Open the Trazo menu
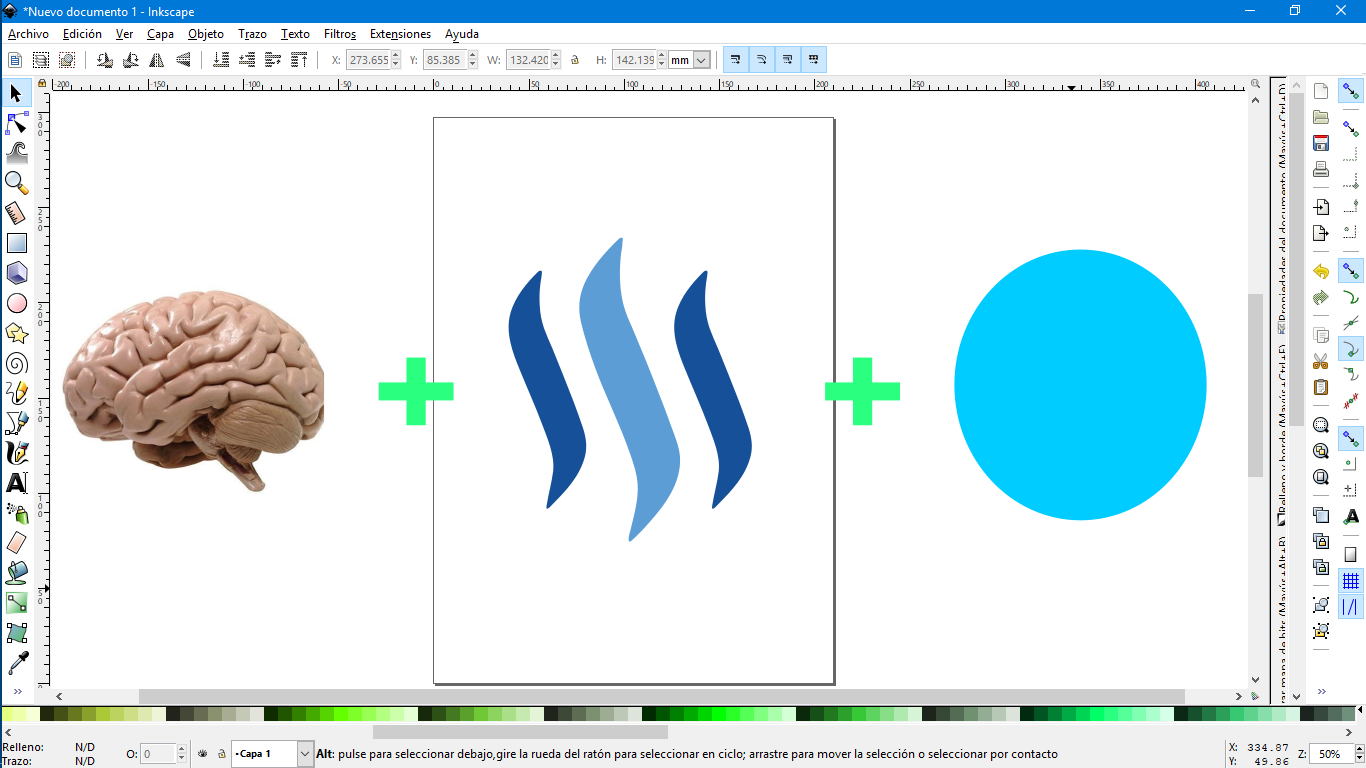The image size is (1366, 768). point(252,34)
